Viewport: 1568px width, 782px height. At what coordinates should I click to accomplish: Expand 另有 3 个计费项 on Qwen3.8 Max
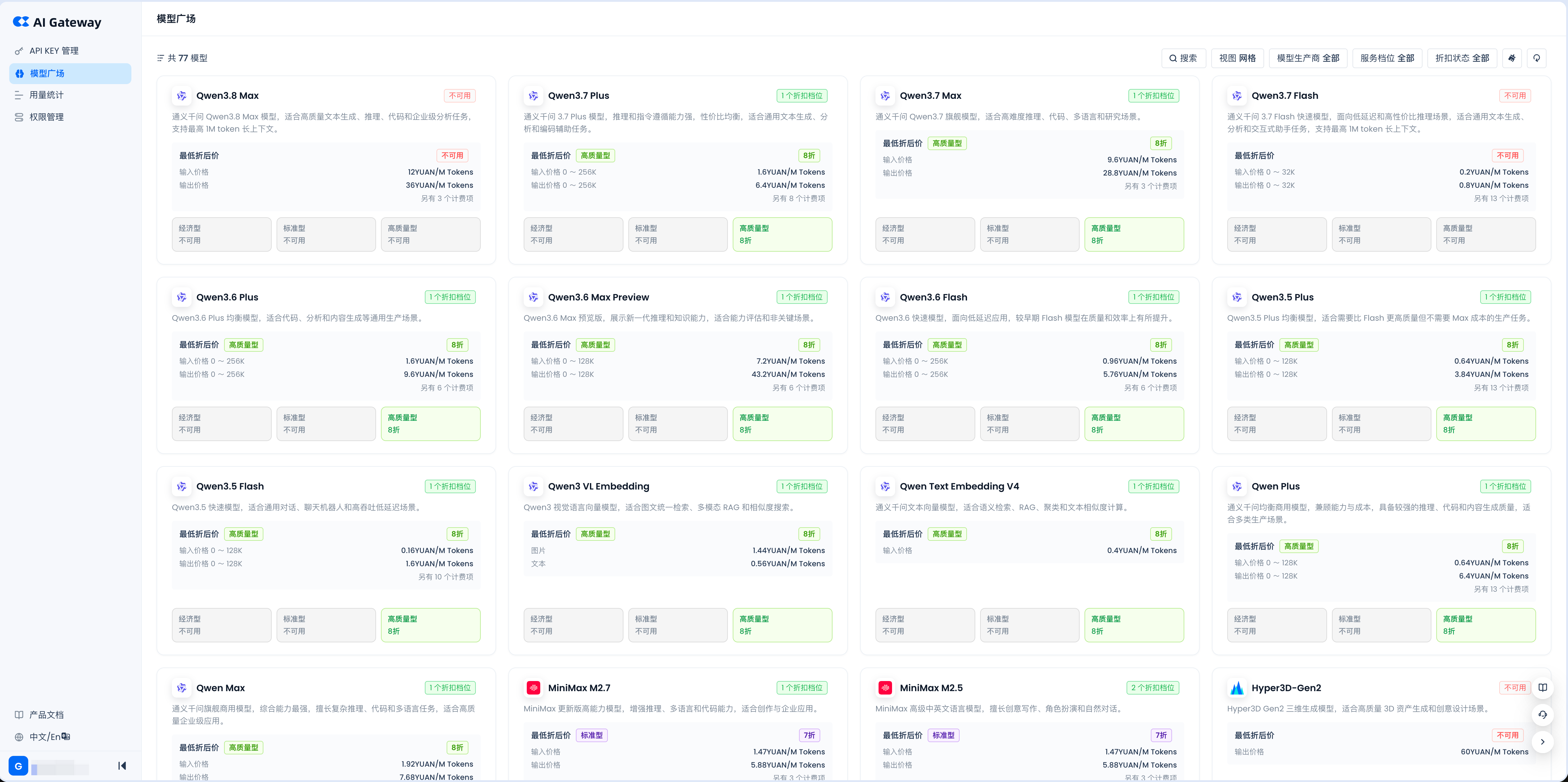click(447, 198)
